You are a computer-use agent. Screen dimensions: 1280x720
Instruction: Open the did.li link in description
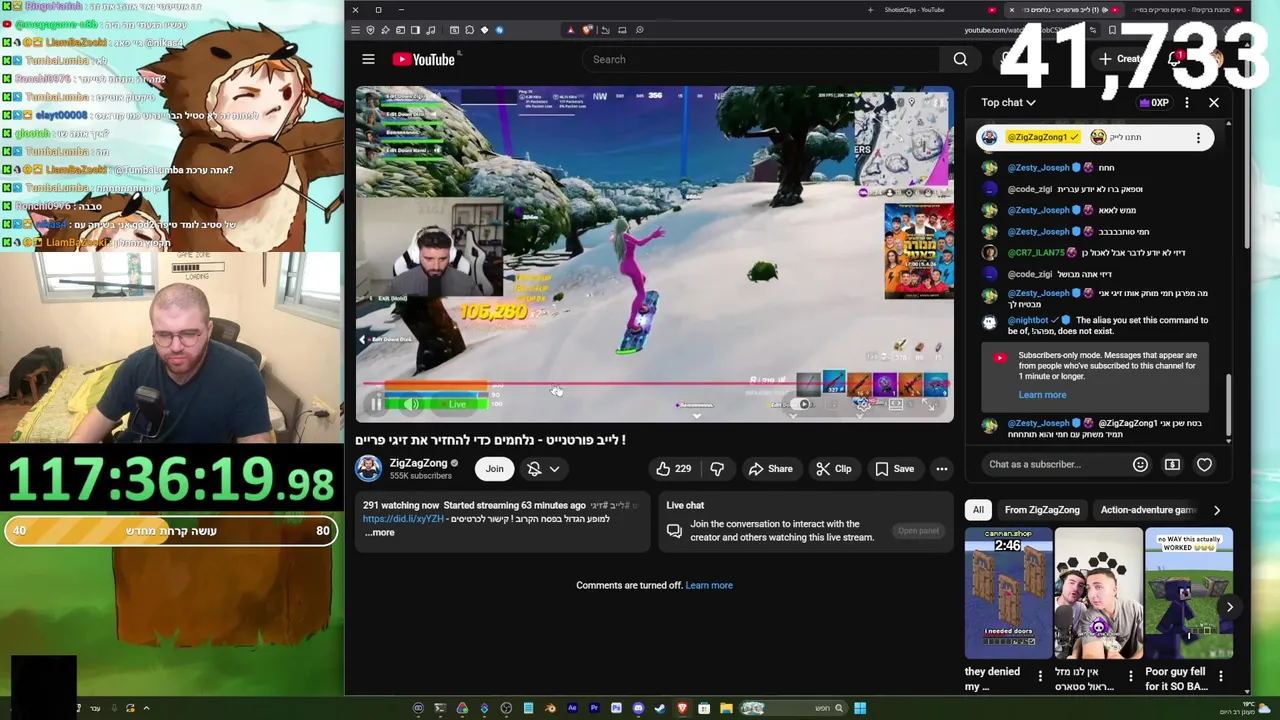click(x=402, y=519)
